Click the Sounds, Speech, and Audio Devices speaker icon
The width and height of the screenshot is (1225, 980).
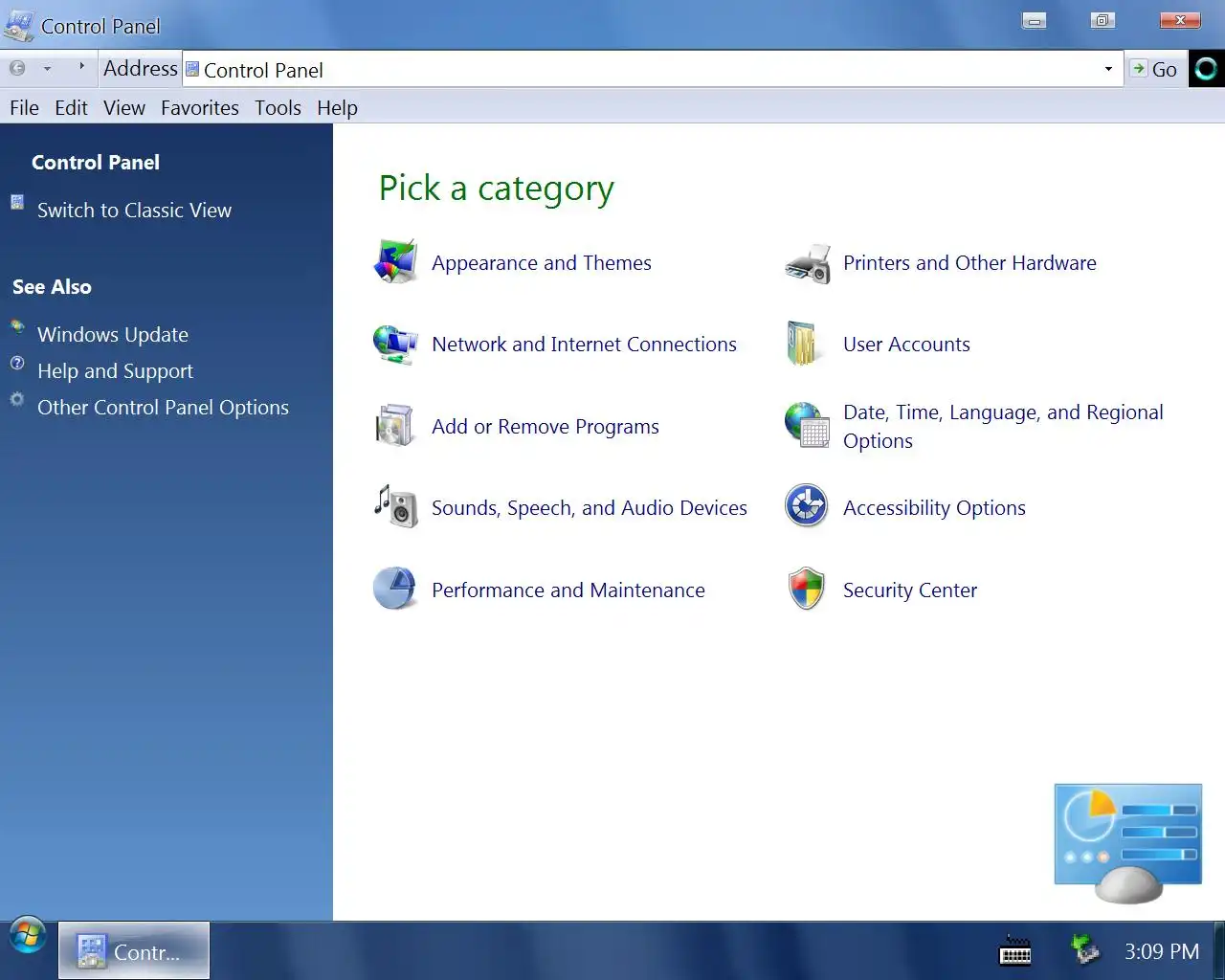coord(395,507)
